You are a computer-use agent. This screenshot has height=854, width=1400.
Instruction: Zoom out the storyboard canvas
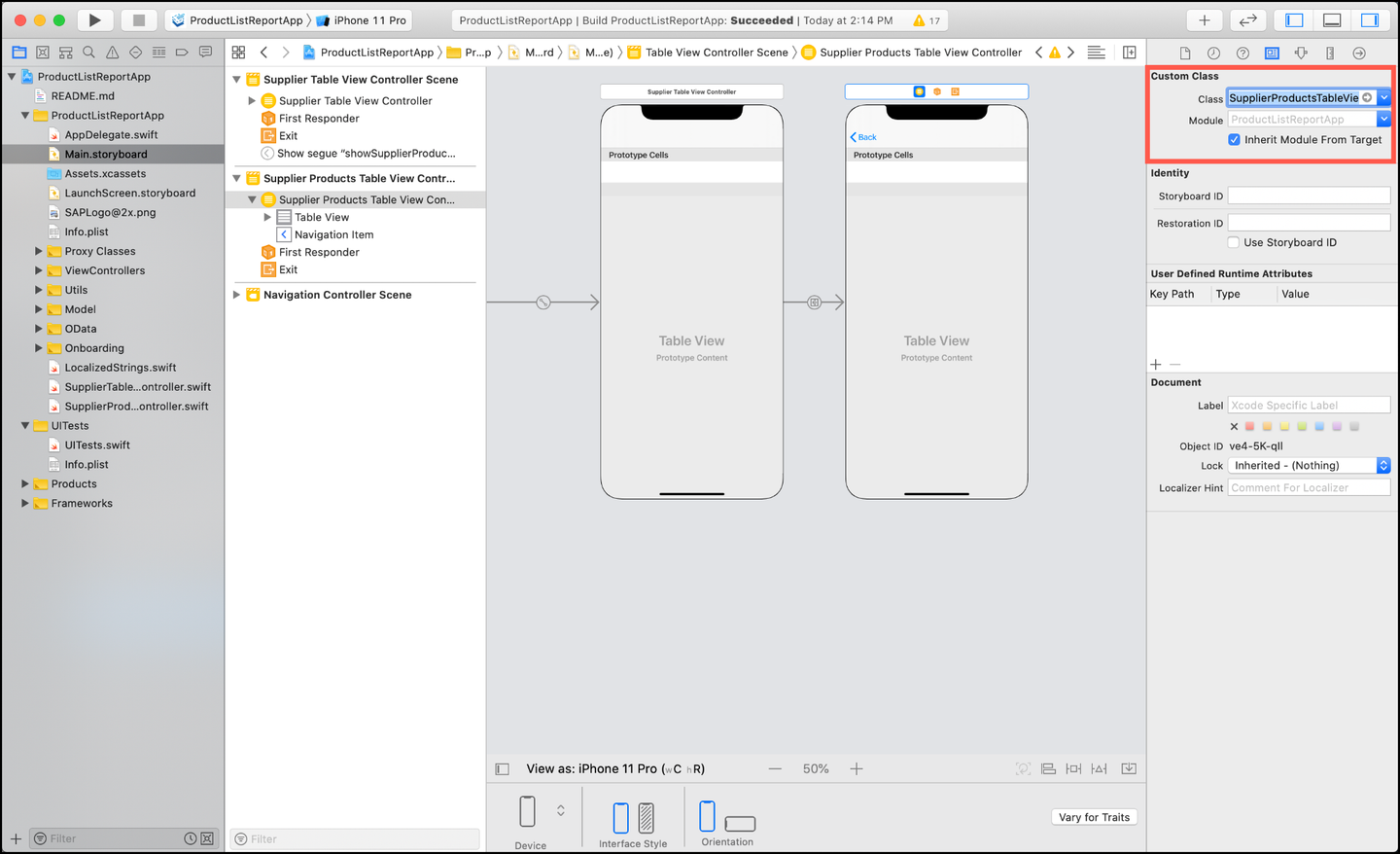(775, 768)
